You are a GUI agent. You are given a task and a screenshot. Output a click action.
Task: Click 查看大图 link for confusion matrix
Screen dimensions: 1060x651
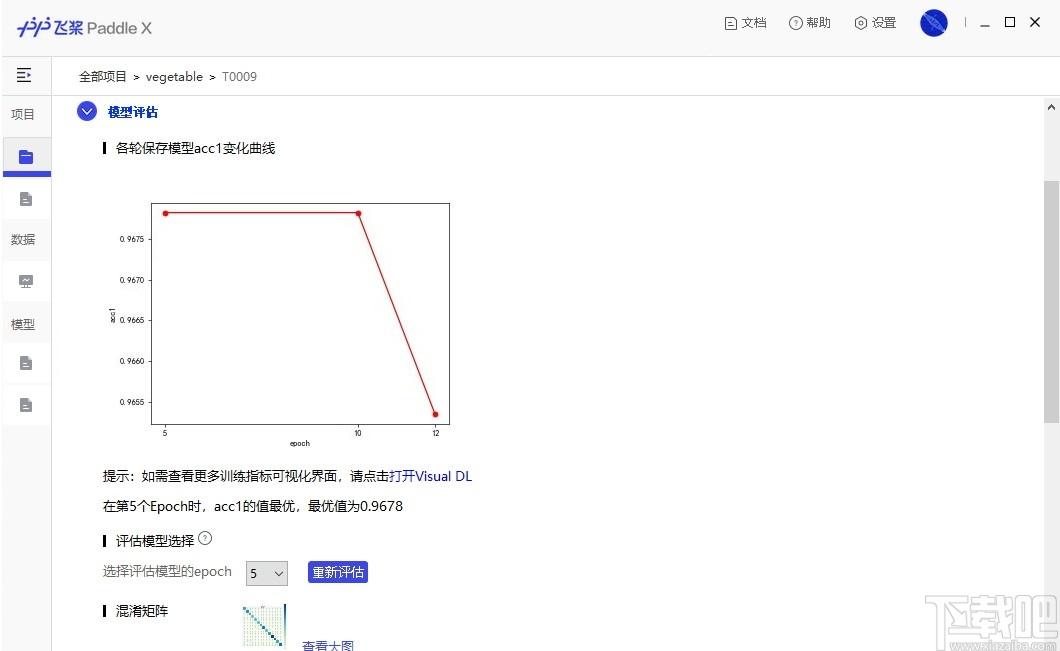click(x=328, y=646)
